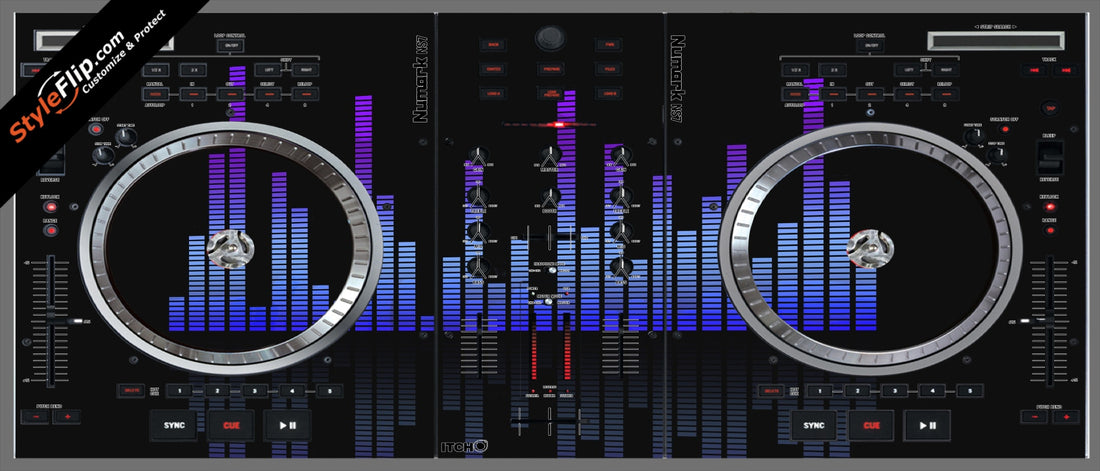Screen dimensions: 1100x471
Task: Click left deck pitch bend plus button
Action: click(x=67, y=417)
